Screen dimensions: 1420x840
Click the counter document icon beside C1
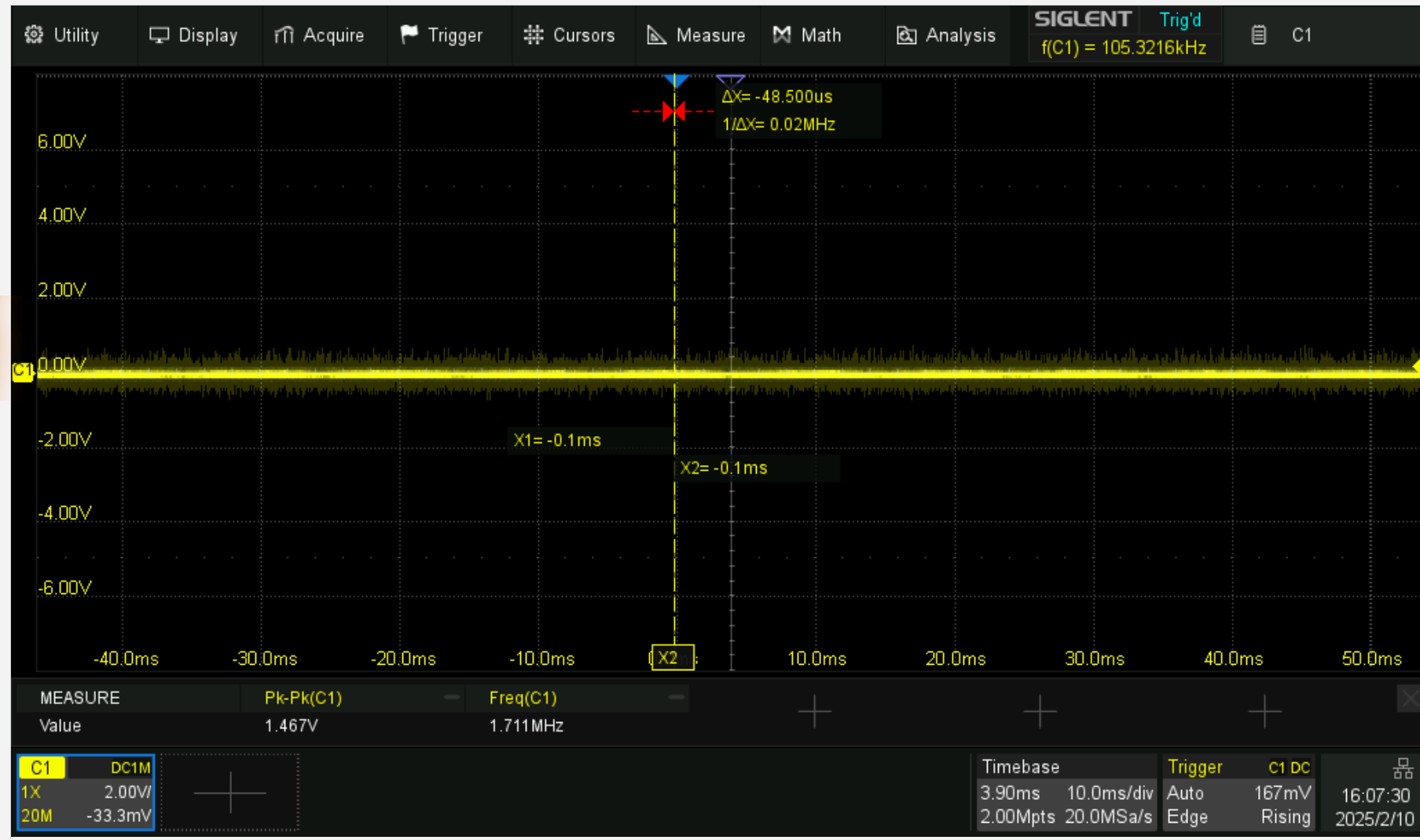(x=1258, y=35)
